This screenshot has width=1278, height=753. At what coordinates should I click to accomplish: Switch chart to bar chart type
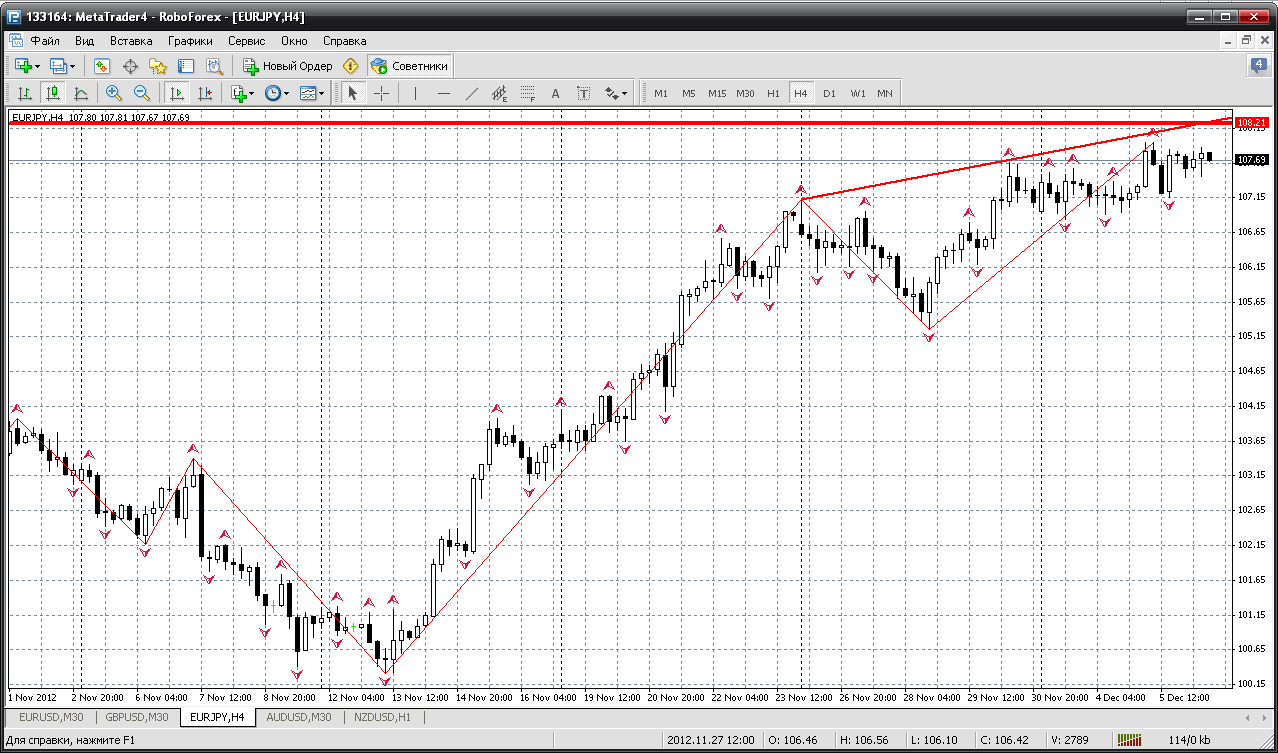click(x=25, y=93)
